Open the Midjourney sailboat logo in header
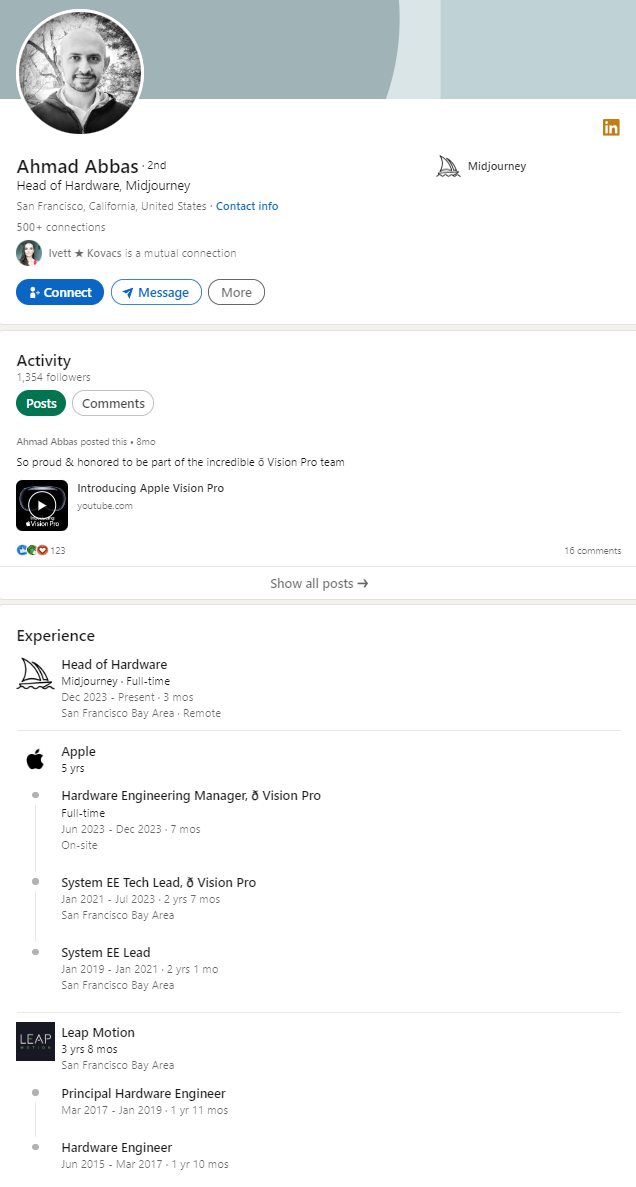This screenshot has height=1187, width=636. 448,167
